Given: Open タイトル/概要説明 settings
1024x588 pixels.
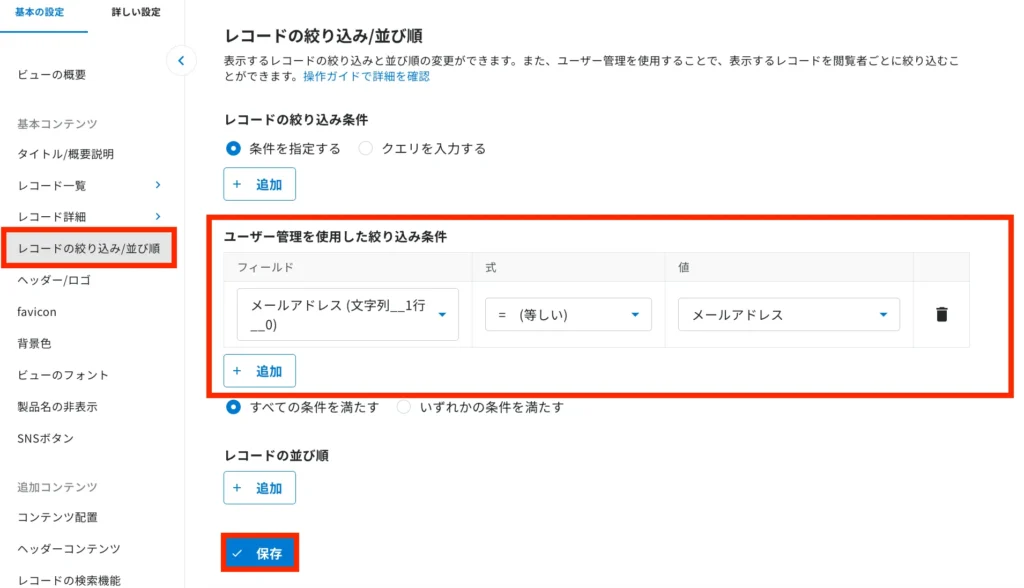Looking at the screenshot, I should pyautogui.click(x=65, y=154).
